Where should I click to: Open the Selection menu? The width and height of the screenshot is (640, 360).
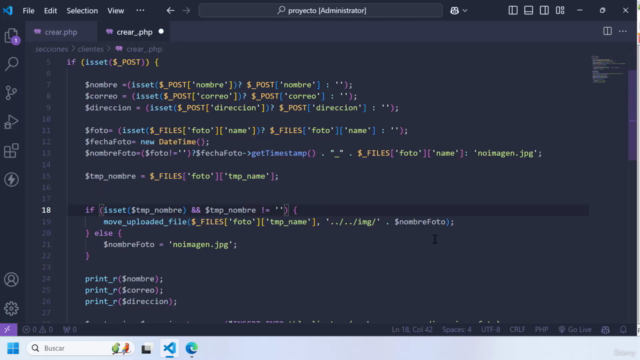point(82,11)
